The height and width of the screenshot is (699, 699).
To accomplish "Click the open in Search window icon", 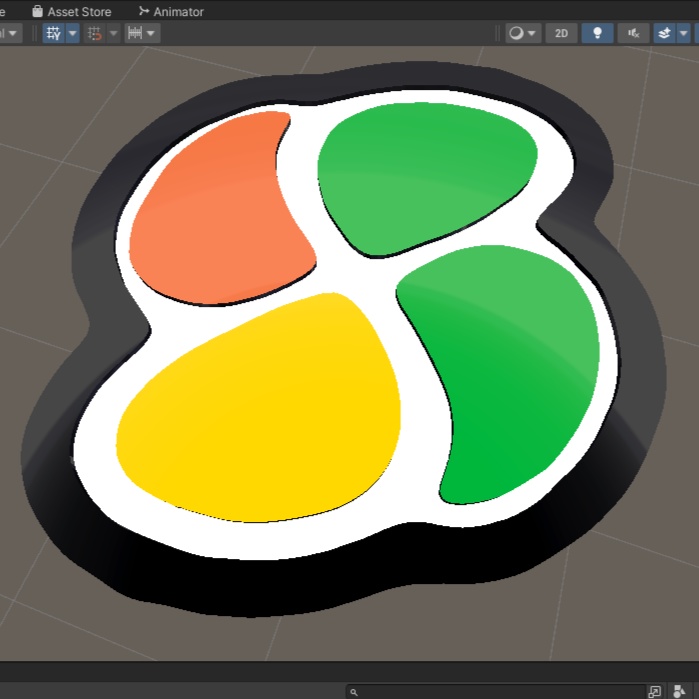I will 654,692.
